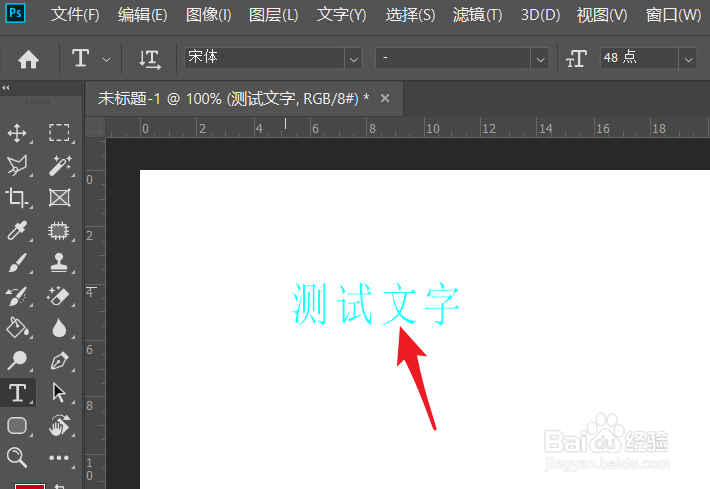Click the 宋体 font name field
Screen dimensions: 710x489
pos(264,58)
